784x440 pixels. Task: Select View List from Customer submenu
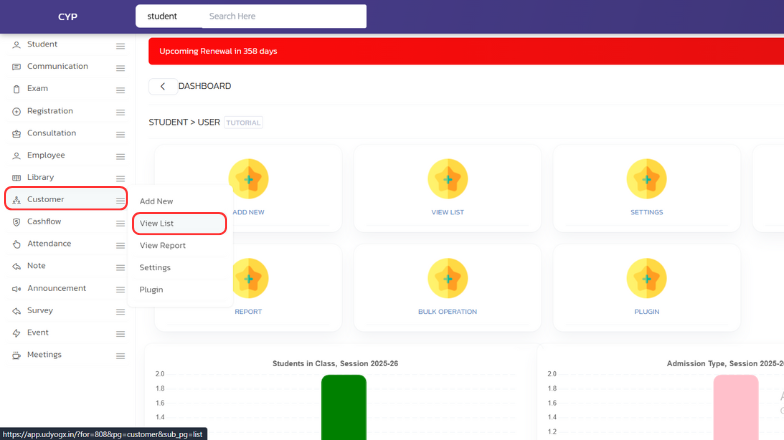click(157, 224)
